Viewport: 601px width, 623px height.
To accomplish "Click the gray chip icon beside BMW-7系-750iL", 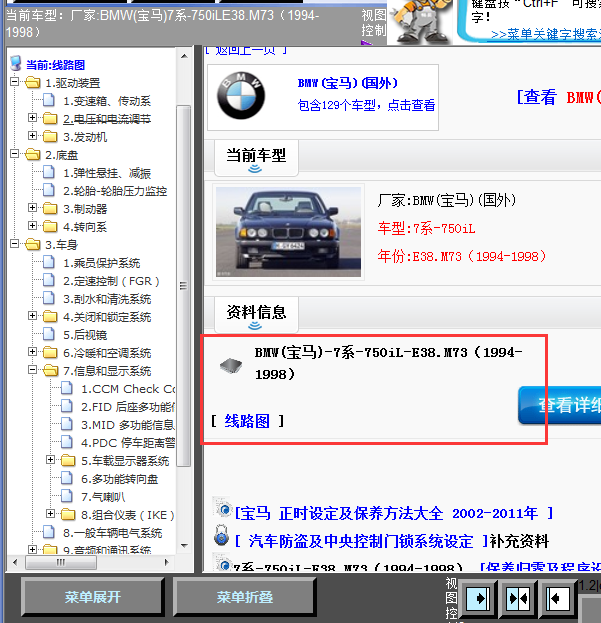I will coord(231,365).
